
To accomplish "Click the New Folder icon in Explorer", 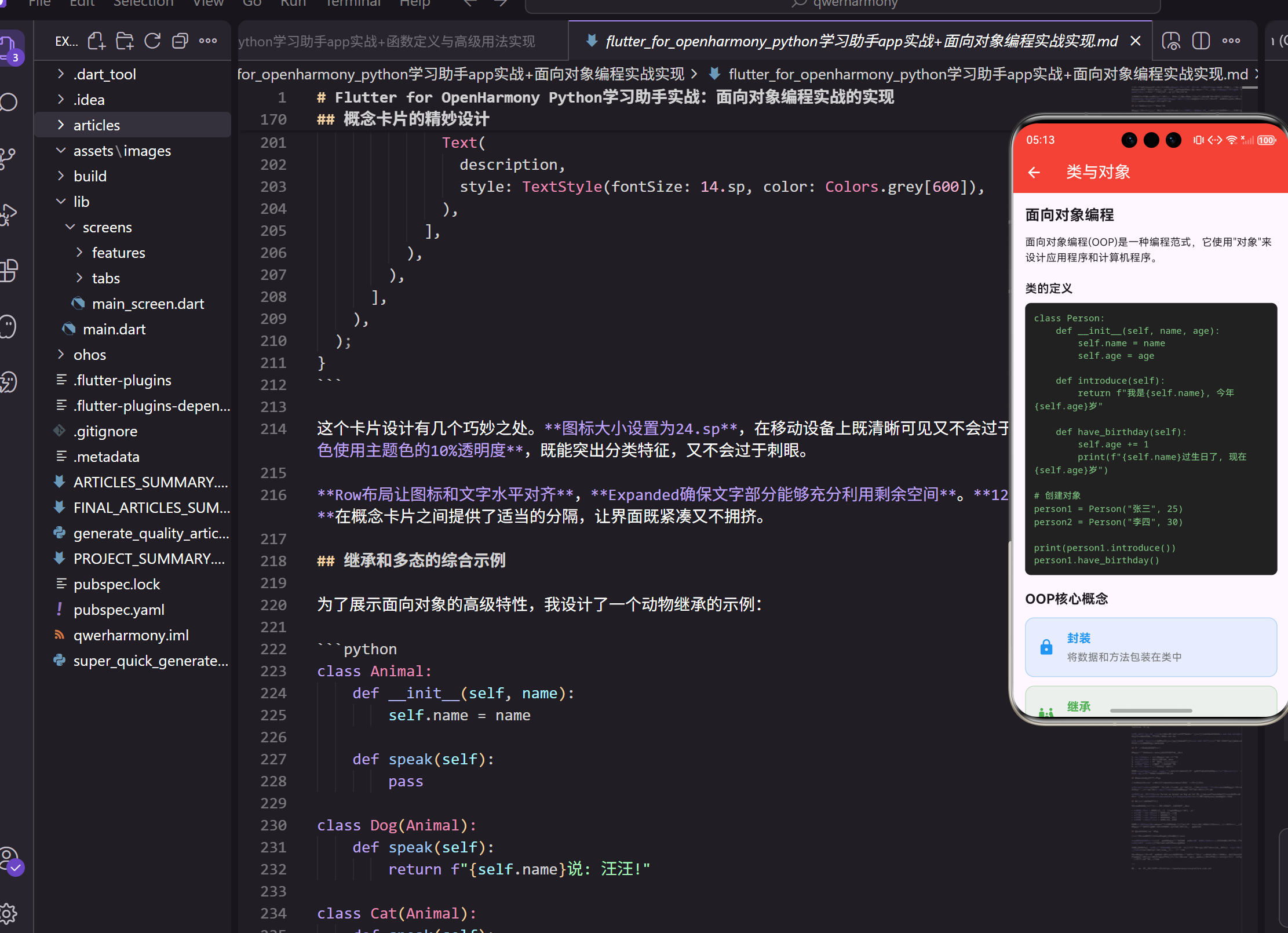I will [x=124, y=41].
